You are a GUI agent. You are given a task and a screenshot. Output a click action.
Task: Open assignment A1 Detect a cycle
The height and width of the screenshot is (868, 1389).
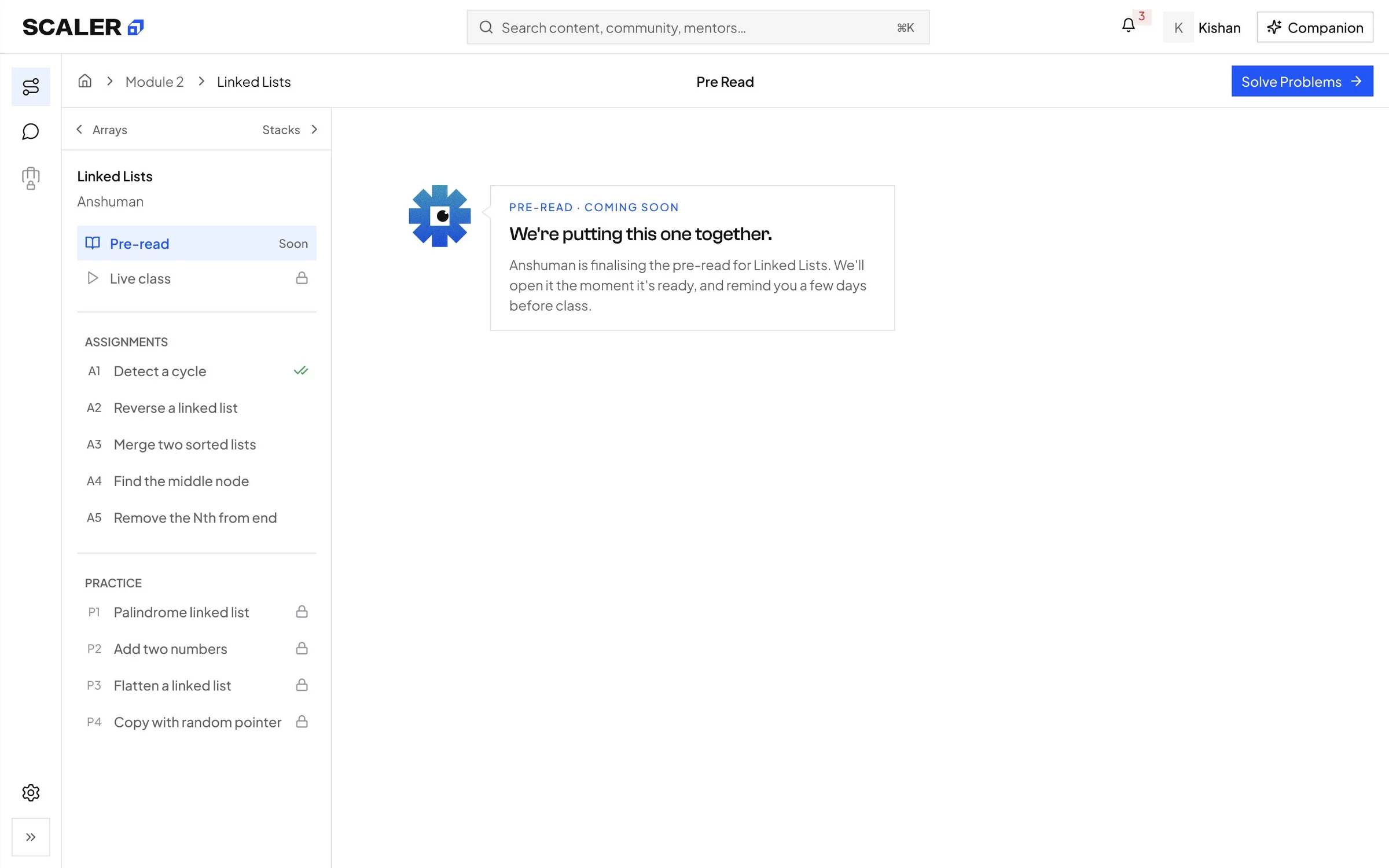pyautogui.click(x=197, y=371)
